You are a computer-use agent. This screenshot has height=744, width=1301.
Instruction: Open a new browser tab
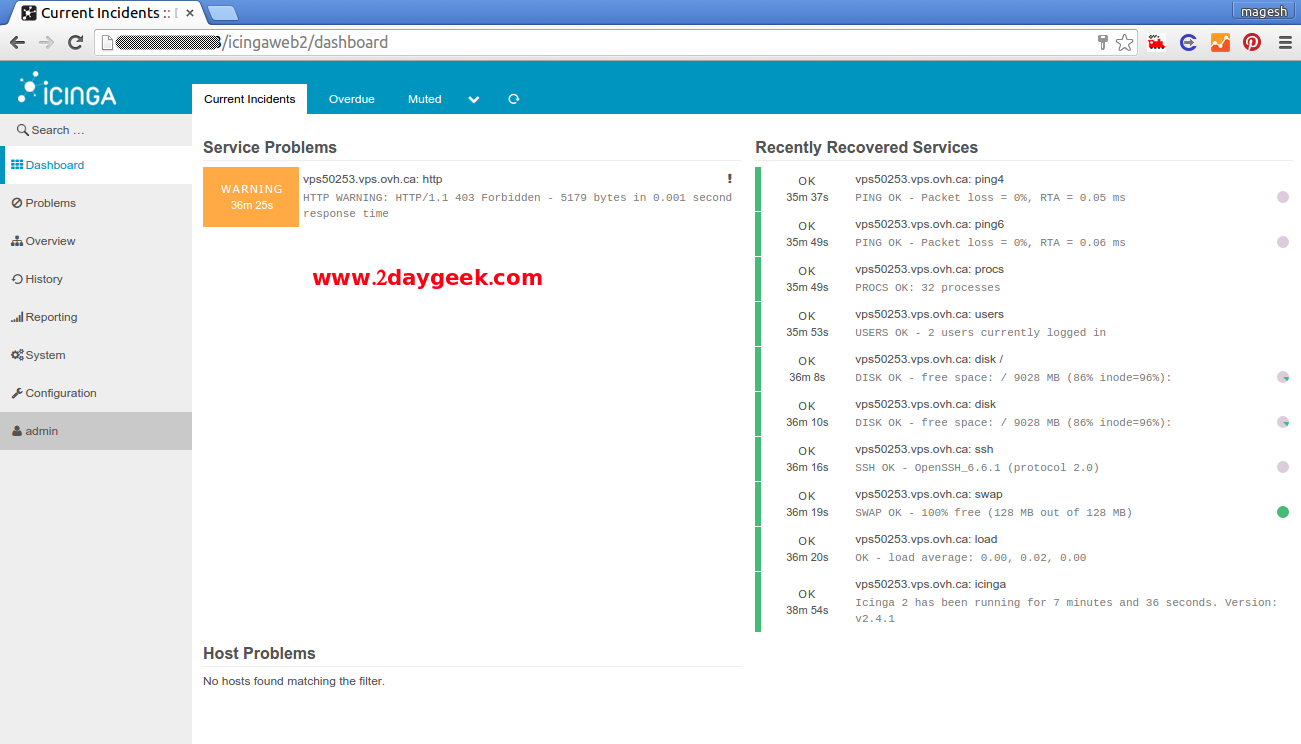tap(222, 13)
